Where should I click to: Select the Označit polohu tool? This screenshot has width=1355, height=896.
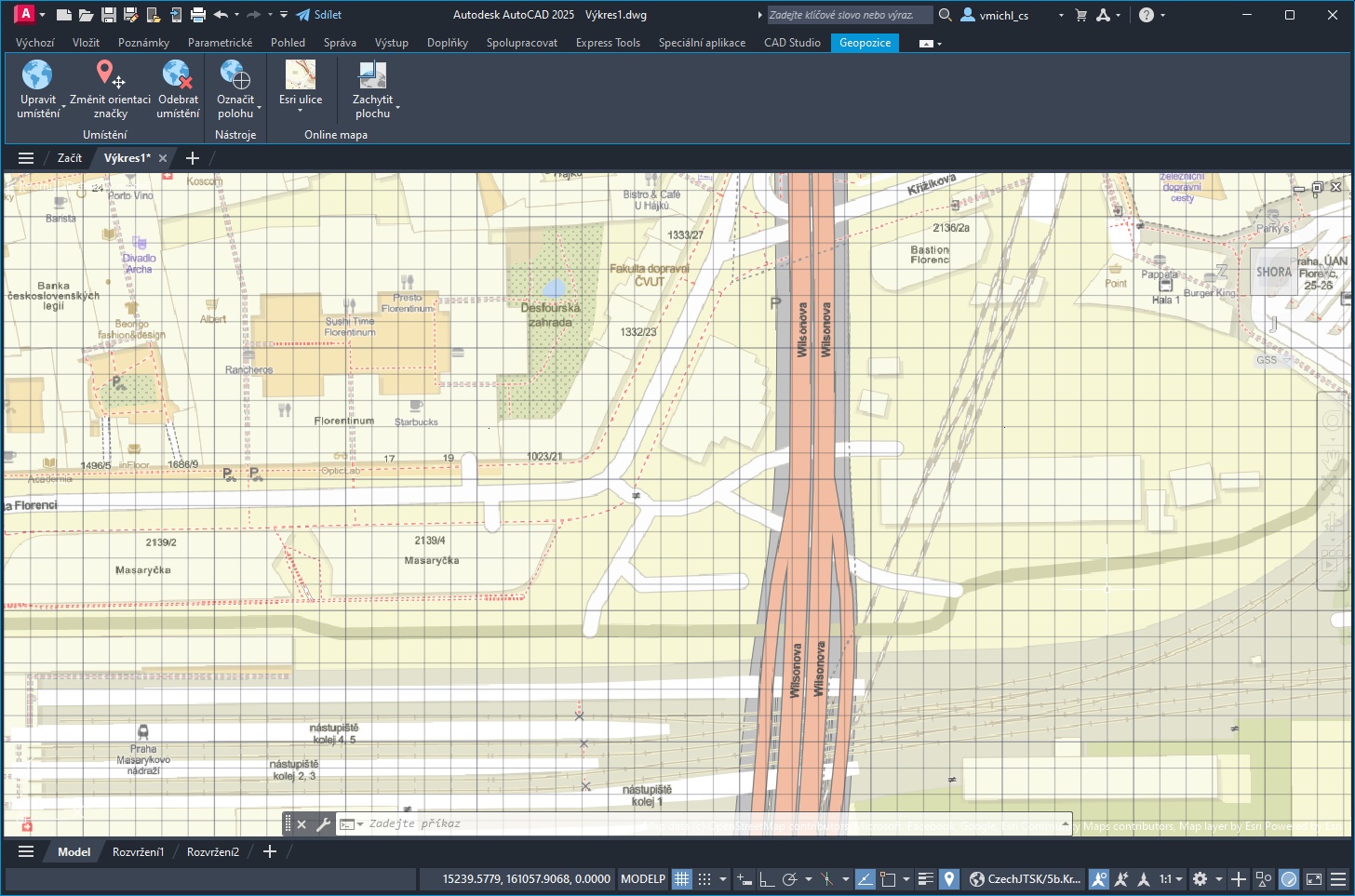(235, 89)
